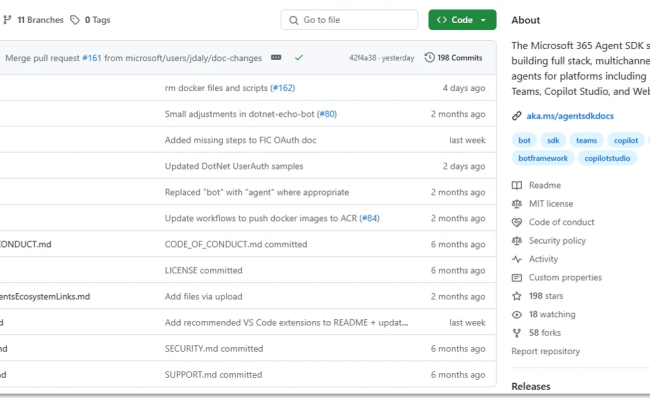Viewport: 650px width, 400px height.
Task: Click the Readme book icon
Action: click(x=517, y=185)
